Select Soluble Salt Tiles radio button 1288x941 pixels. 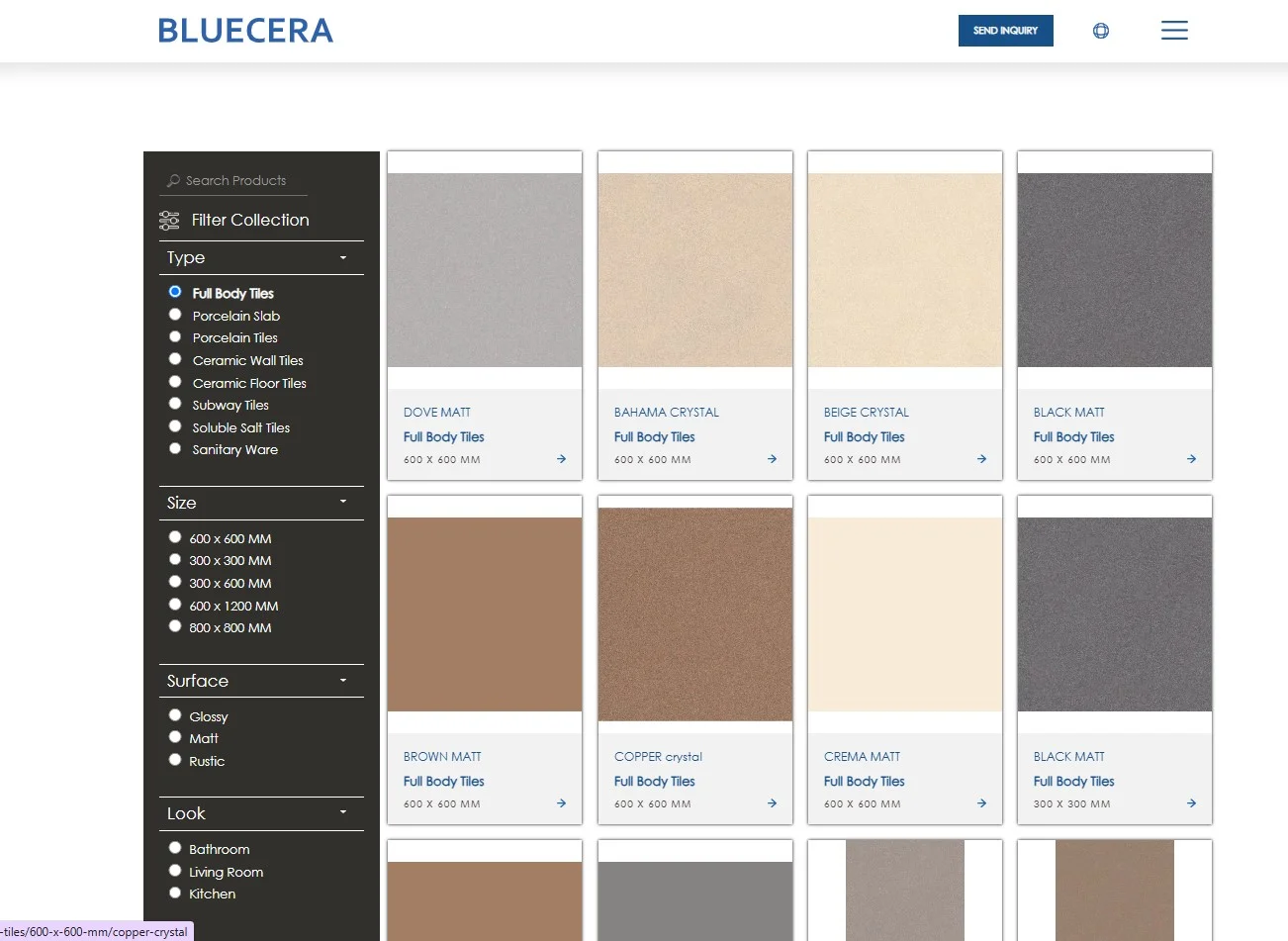tap(175, 426)
